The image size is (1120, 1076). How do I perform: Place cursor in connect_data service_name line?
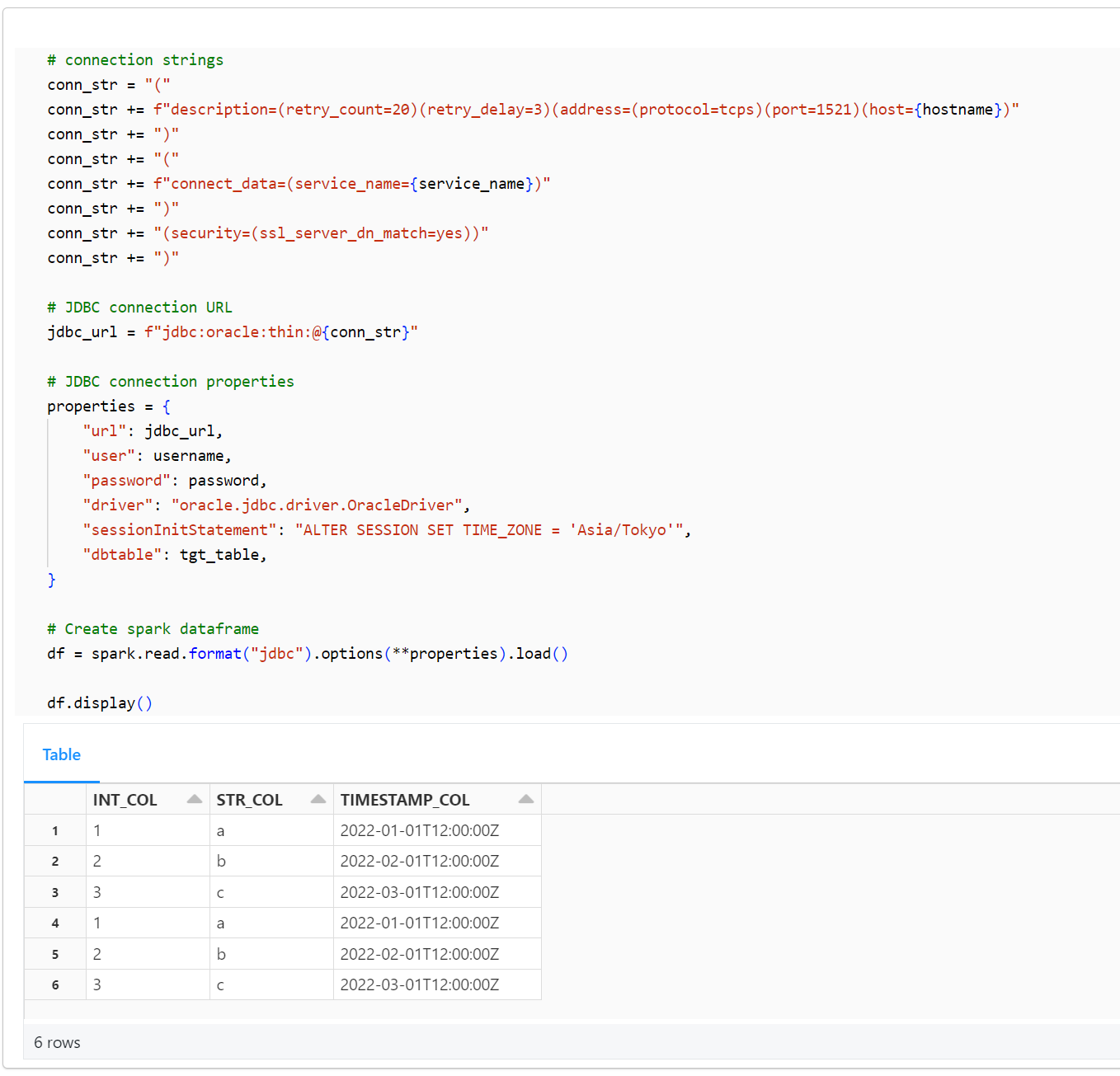pos(299,184)
